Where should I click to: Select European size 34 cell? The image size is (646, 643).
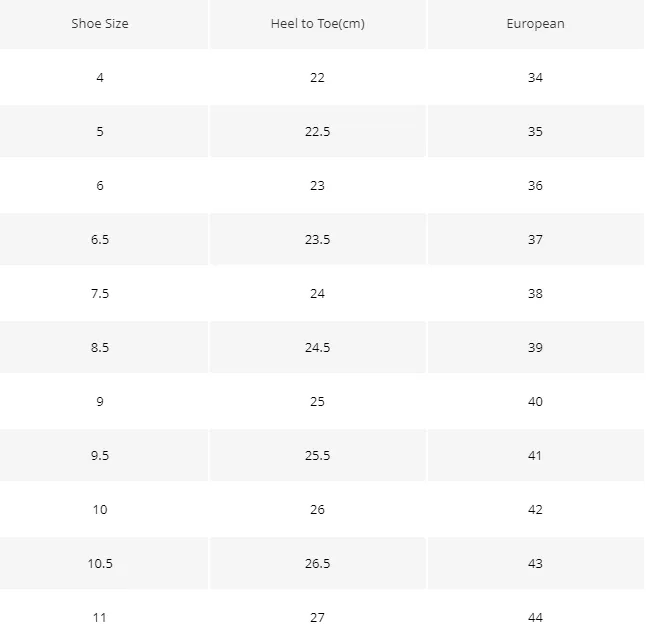coord(536,77)
